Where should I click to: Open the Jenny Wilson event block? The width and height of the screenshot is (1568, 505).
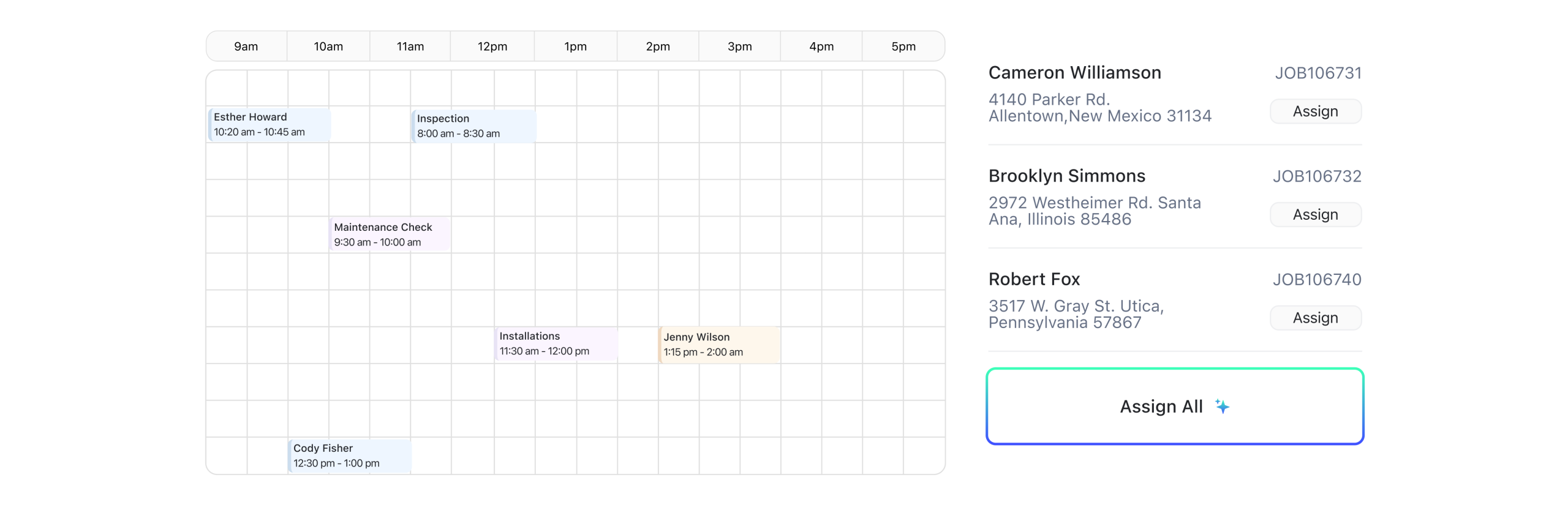point(718,345)
